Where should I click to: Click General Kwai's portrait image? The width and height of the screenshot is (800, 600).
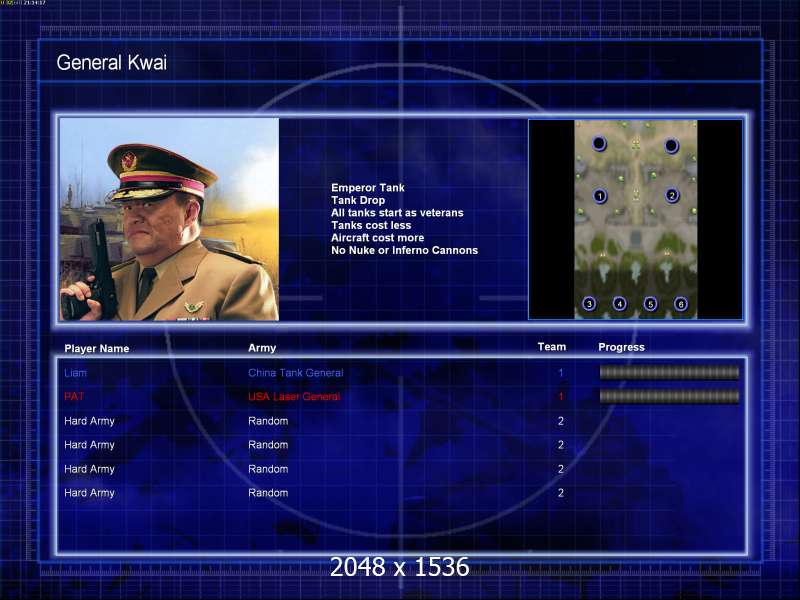tap(169, 219)
